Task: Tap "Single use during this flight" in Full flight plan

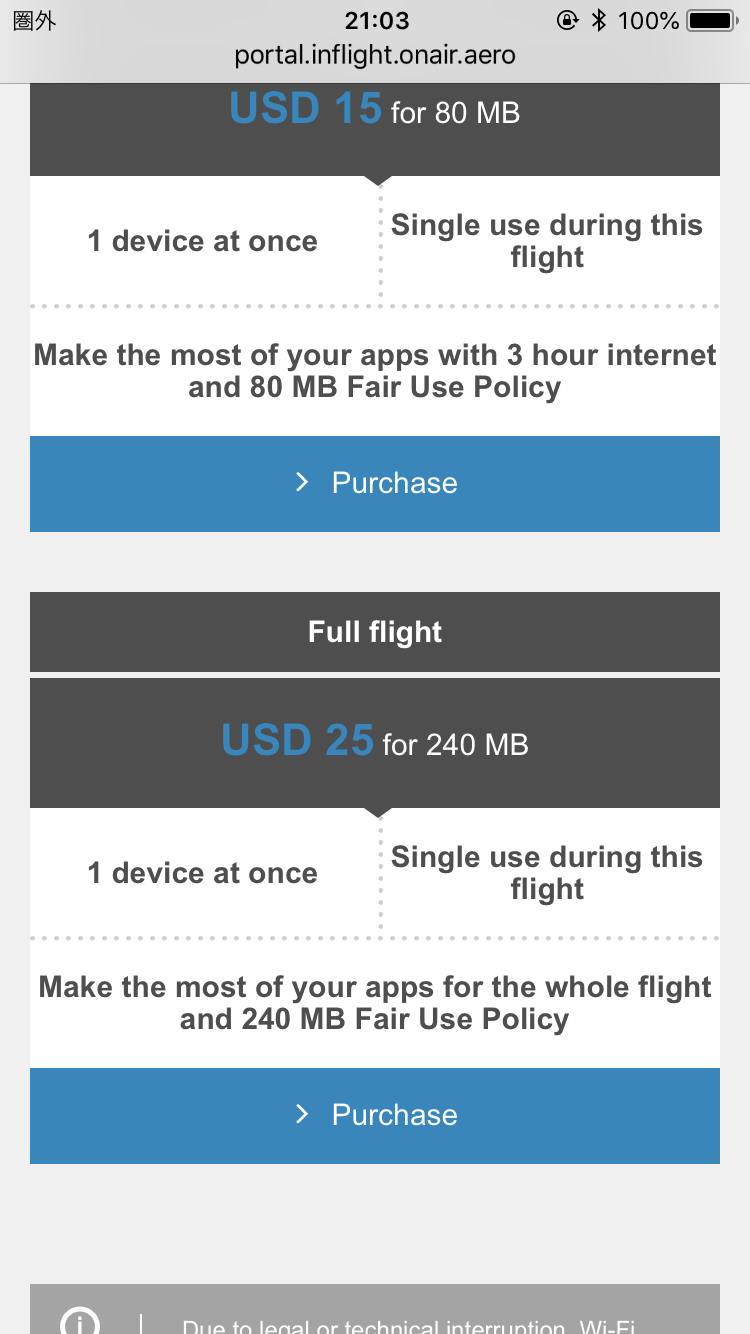Action: coord(547,873)
